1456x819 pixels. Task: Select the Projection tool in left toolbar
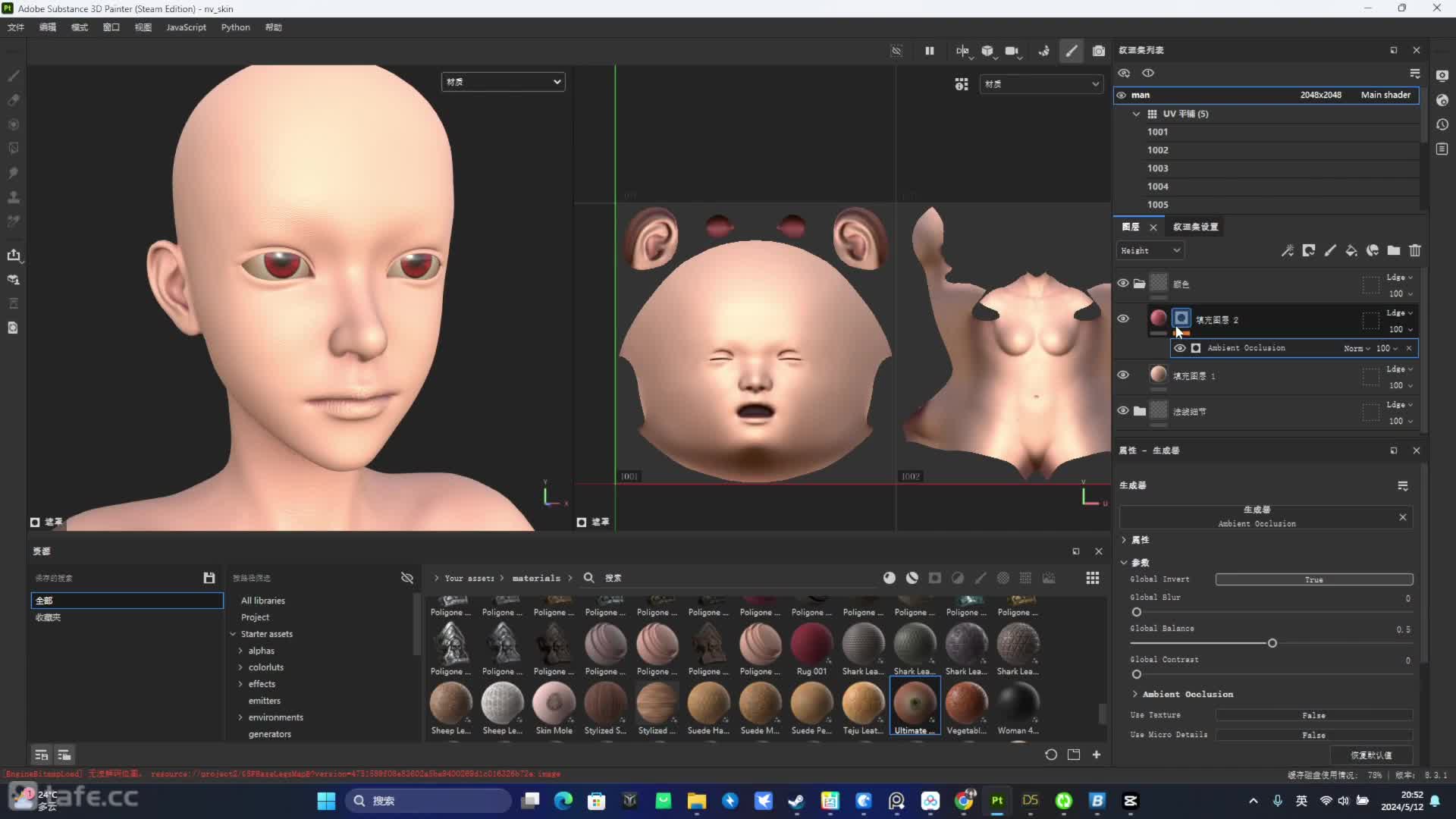pos(13,124)
